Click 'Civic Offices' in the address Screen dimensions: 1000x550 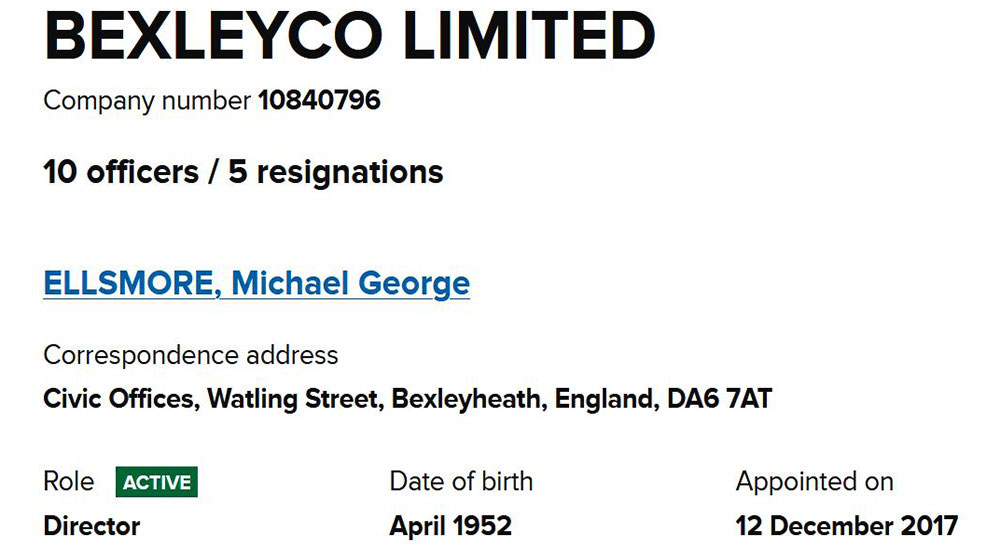(121, 399)
